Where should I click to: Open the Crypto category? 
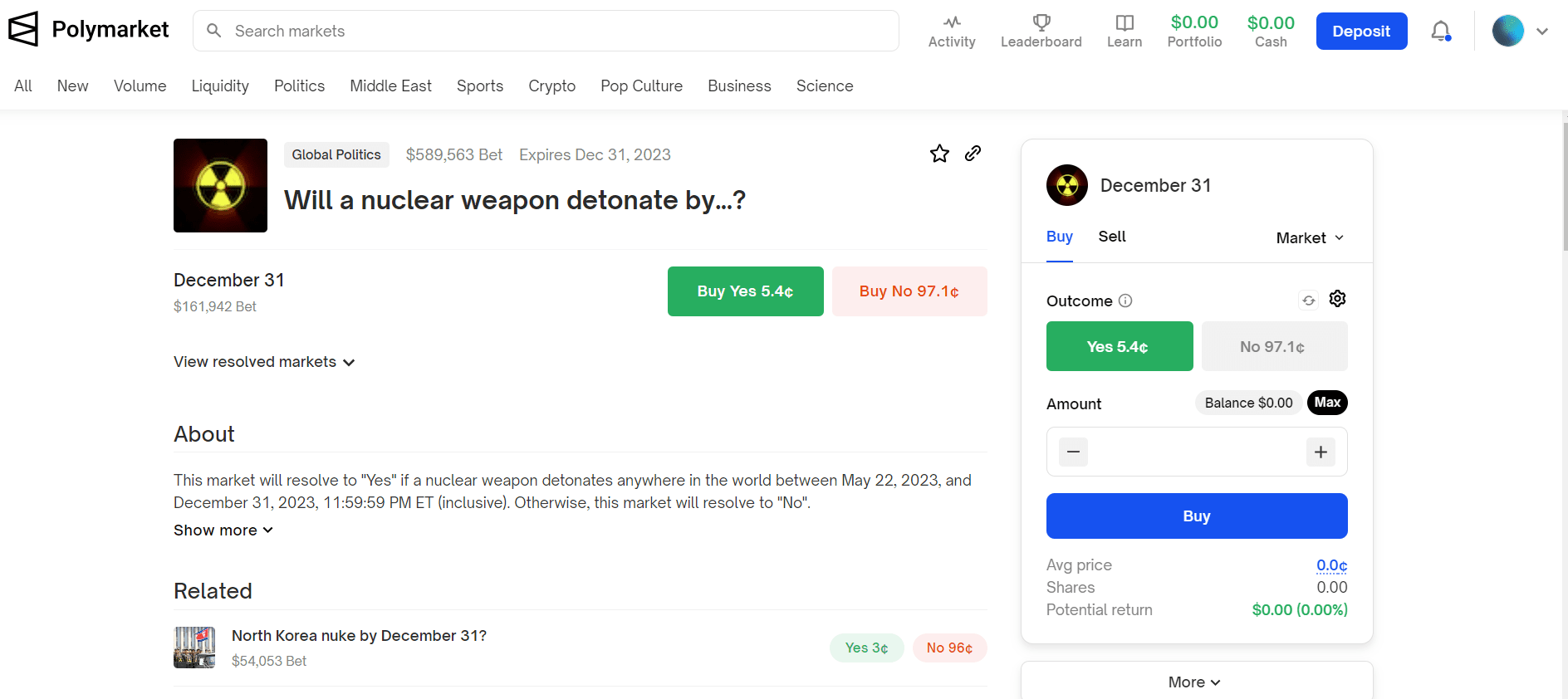coord(552,86)
